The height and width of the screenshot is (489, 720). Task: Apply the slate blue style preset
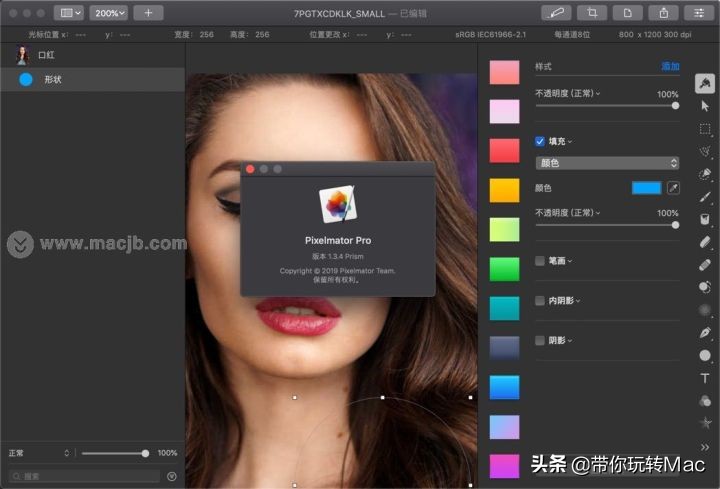click(504, 348)
